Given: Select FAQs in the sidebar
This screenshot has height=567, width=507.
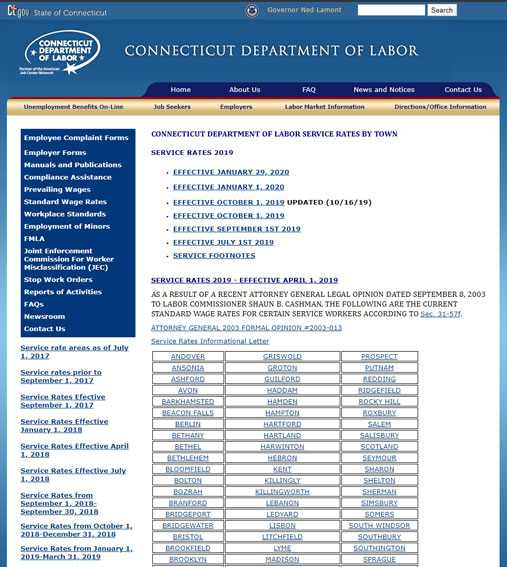Looking at the screenshot, I should pyautogui.click(x=34, y=304).
